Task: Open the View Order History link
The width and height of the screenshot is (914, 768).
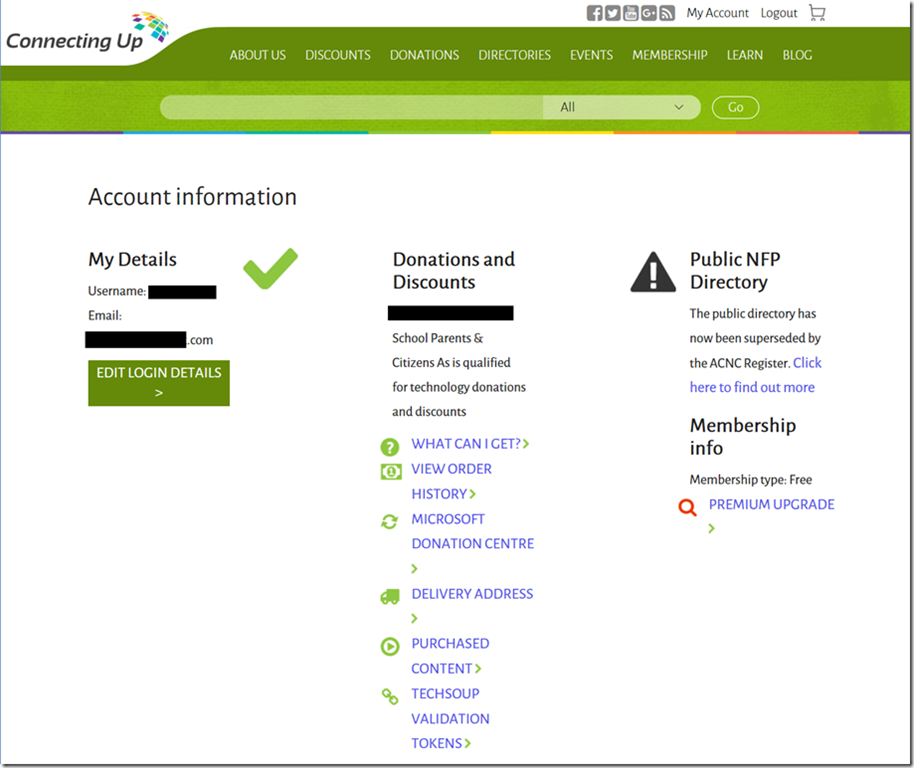Action: click(451, 480)
